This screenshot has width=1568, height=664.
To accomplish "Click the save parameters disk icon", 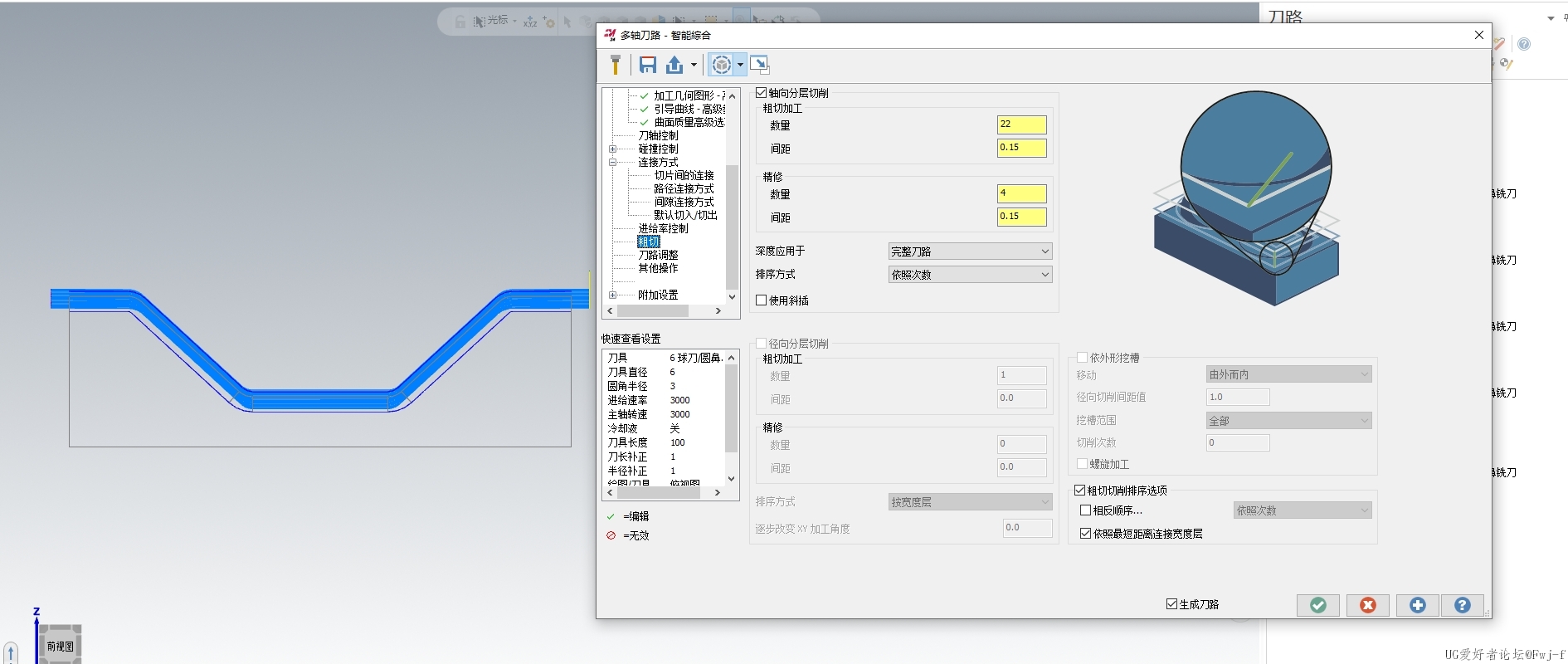I will tap(648, 65).
